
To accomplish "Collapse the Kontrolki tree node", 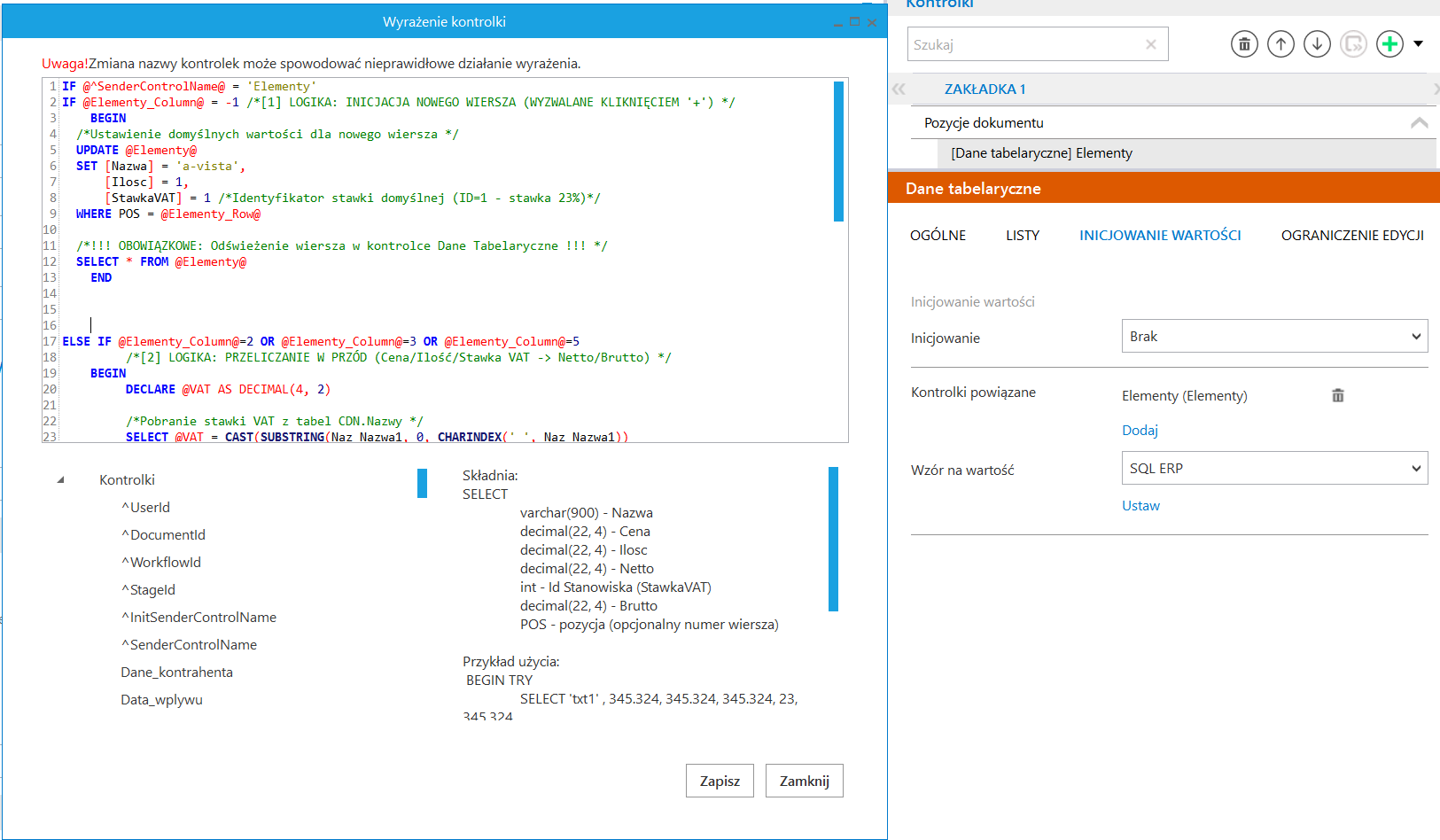I will 61,480.
